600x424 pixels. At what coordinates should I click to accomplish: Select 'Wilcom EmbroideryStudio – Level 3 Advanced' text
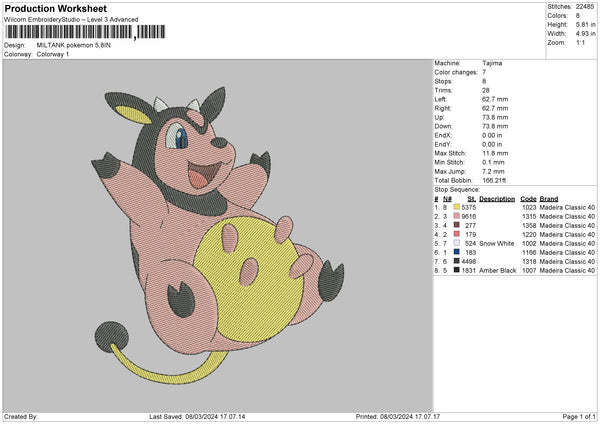tap(71, 20)
